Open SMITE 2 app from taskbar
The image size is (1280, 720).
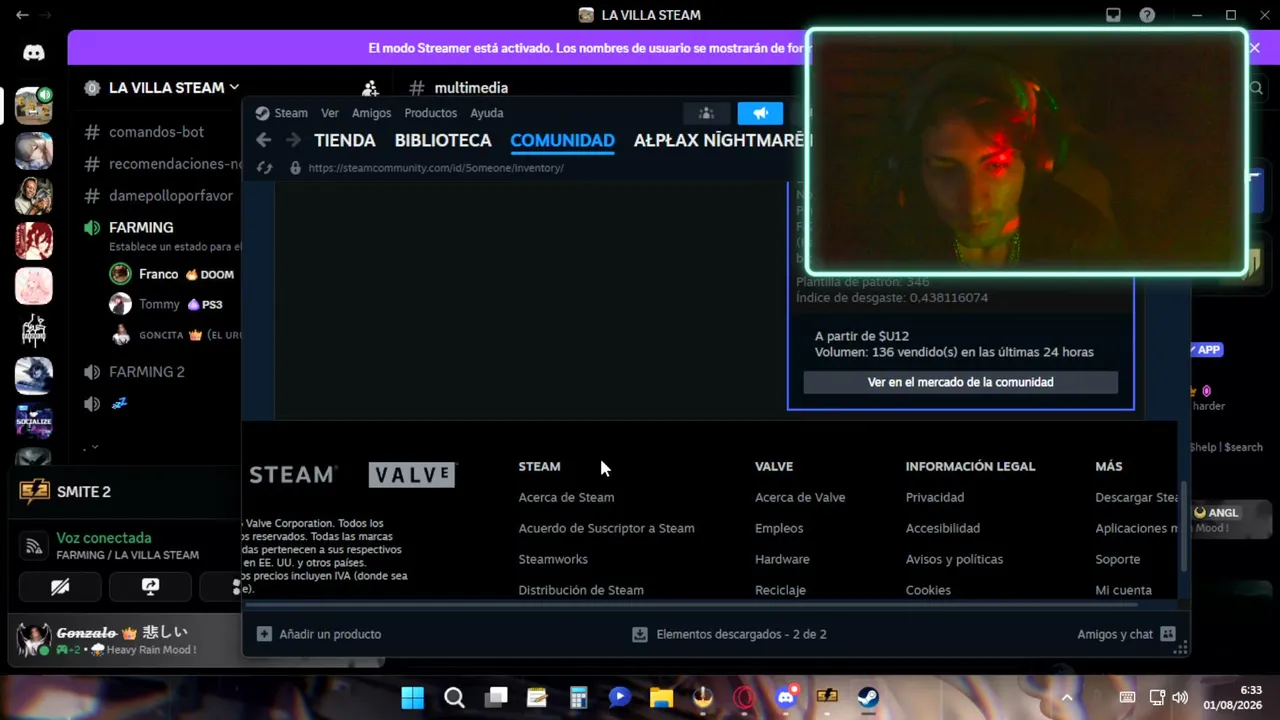click(827, 698)
